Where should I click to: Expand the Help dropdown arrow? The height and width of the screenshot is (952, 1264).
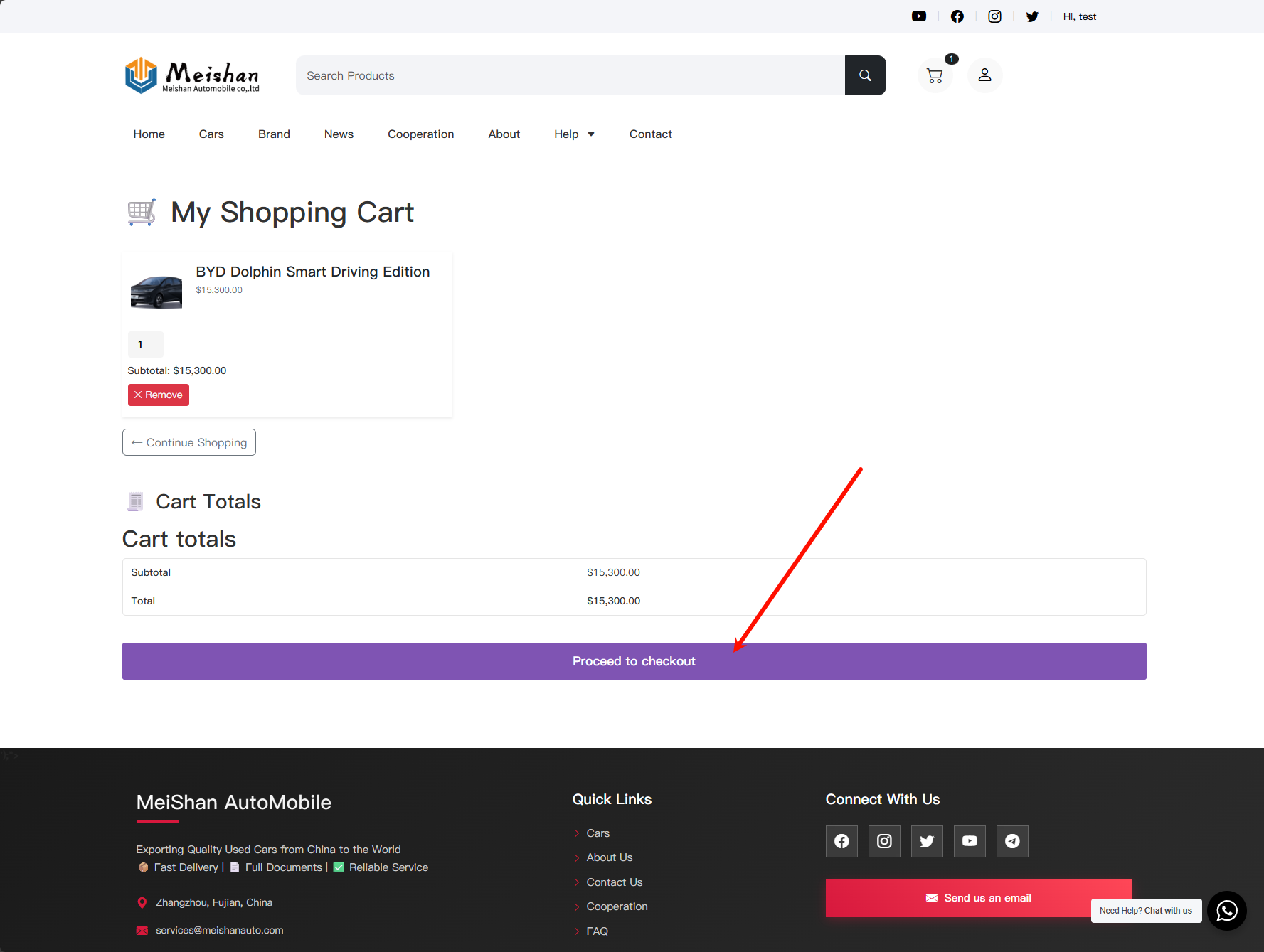tap(591, 134)
